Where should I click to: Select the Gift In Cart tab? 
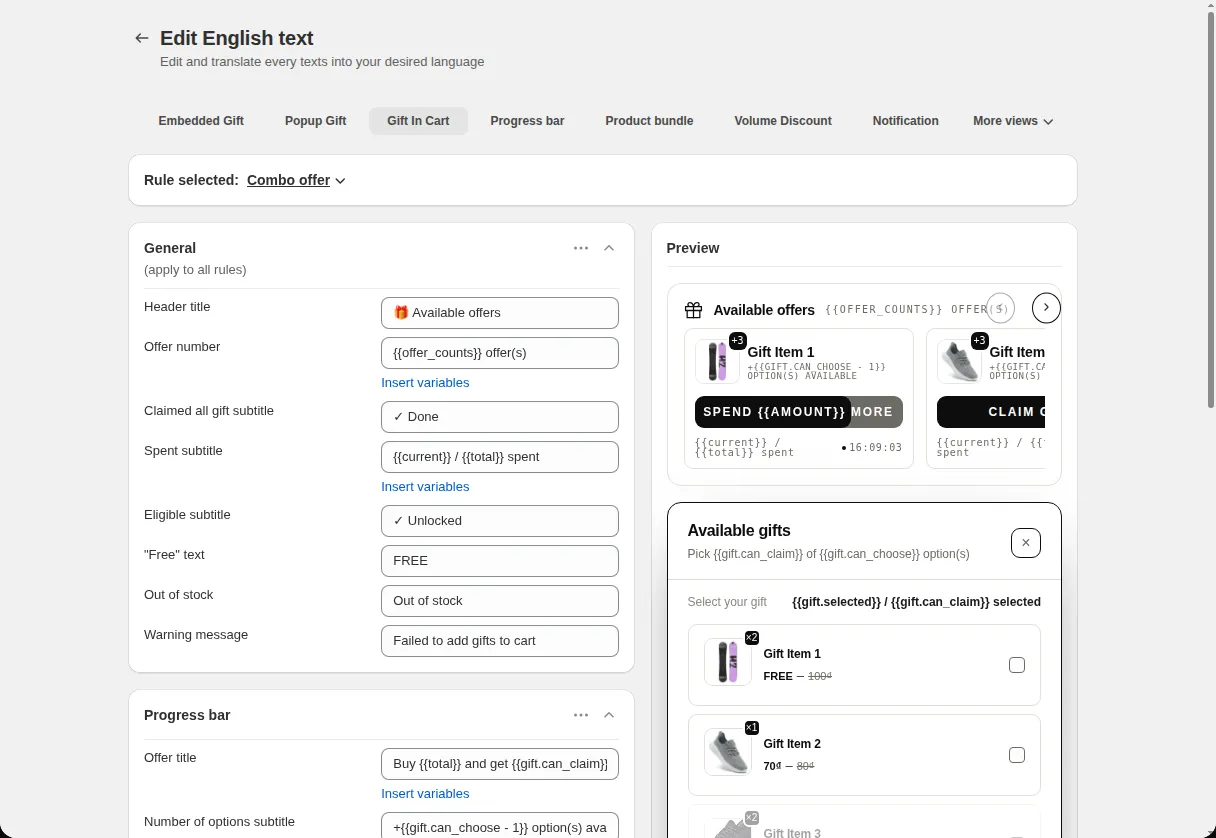tap(418, 121)
